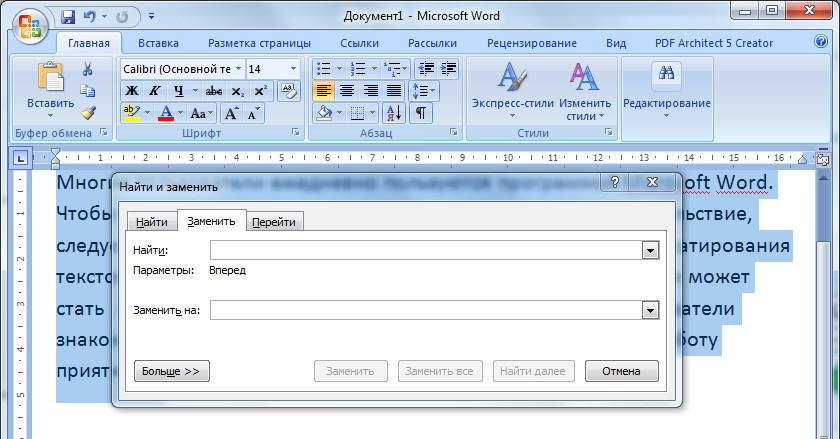Viewport: 840px width, 439px height.
Task: Click the Заменить button in dialog footer
Action: (x=350, y=371)
